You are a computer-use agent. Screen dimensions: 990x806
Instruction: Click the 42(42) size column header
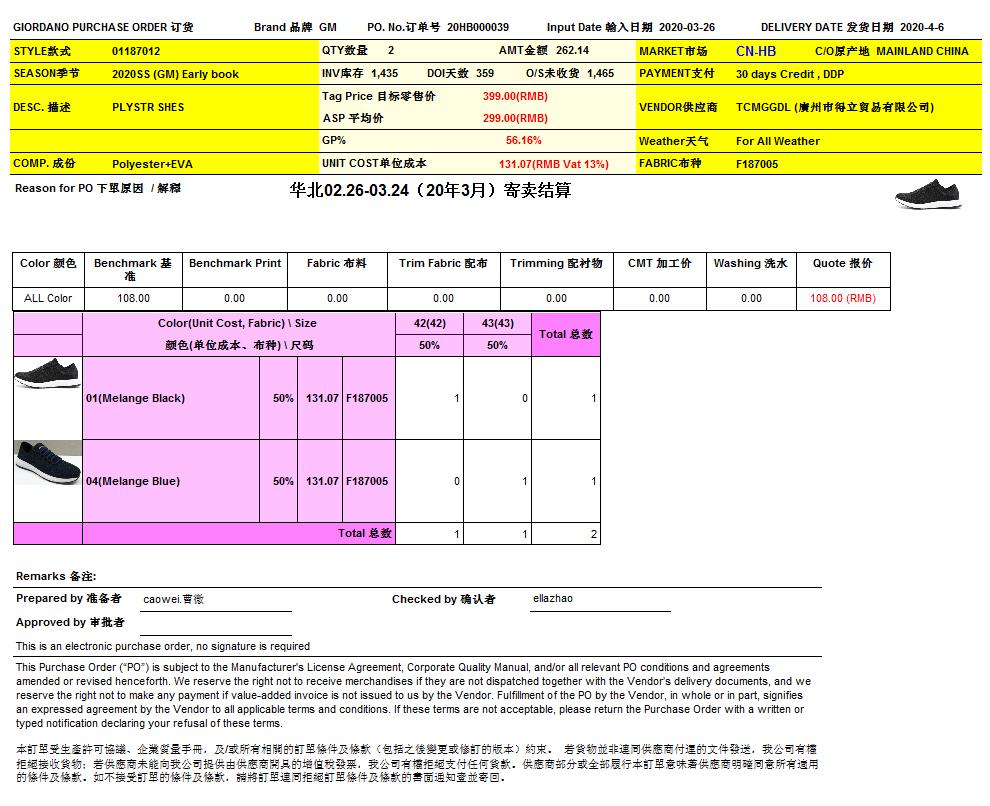(429, 323)
